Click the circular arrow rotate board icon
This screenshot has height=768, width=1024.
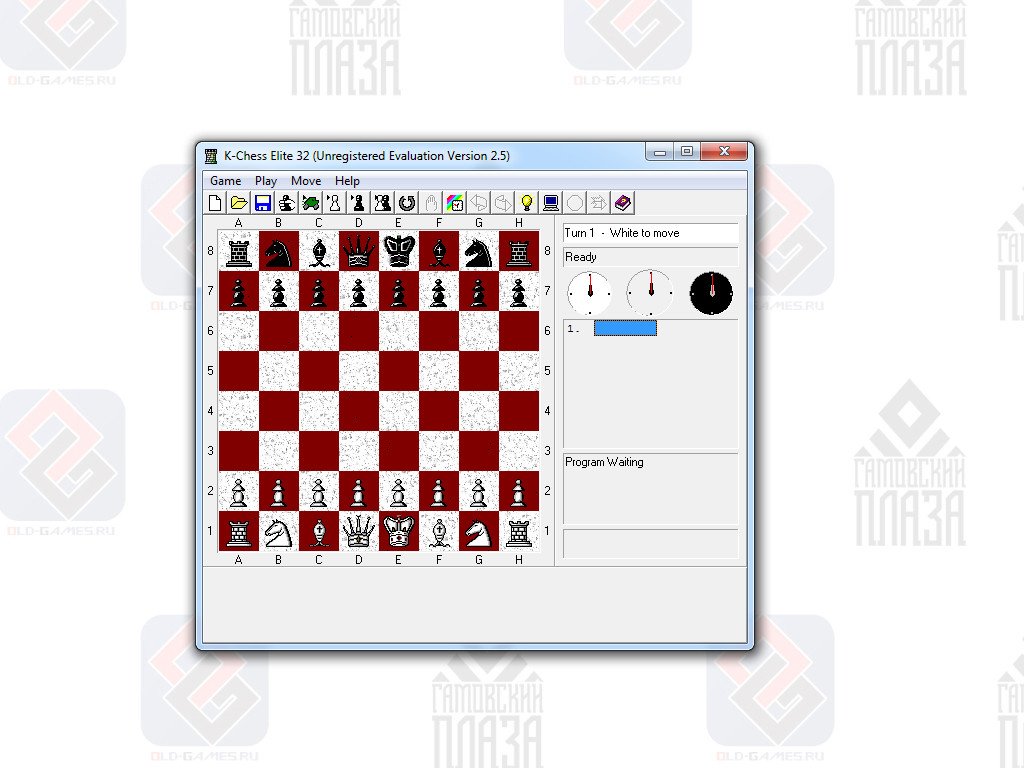[x=407, y=203]
